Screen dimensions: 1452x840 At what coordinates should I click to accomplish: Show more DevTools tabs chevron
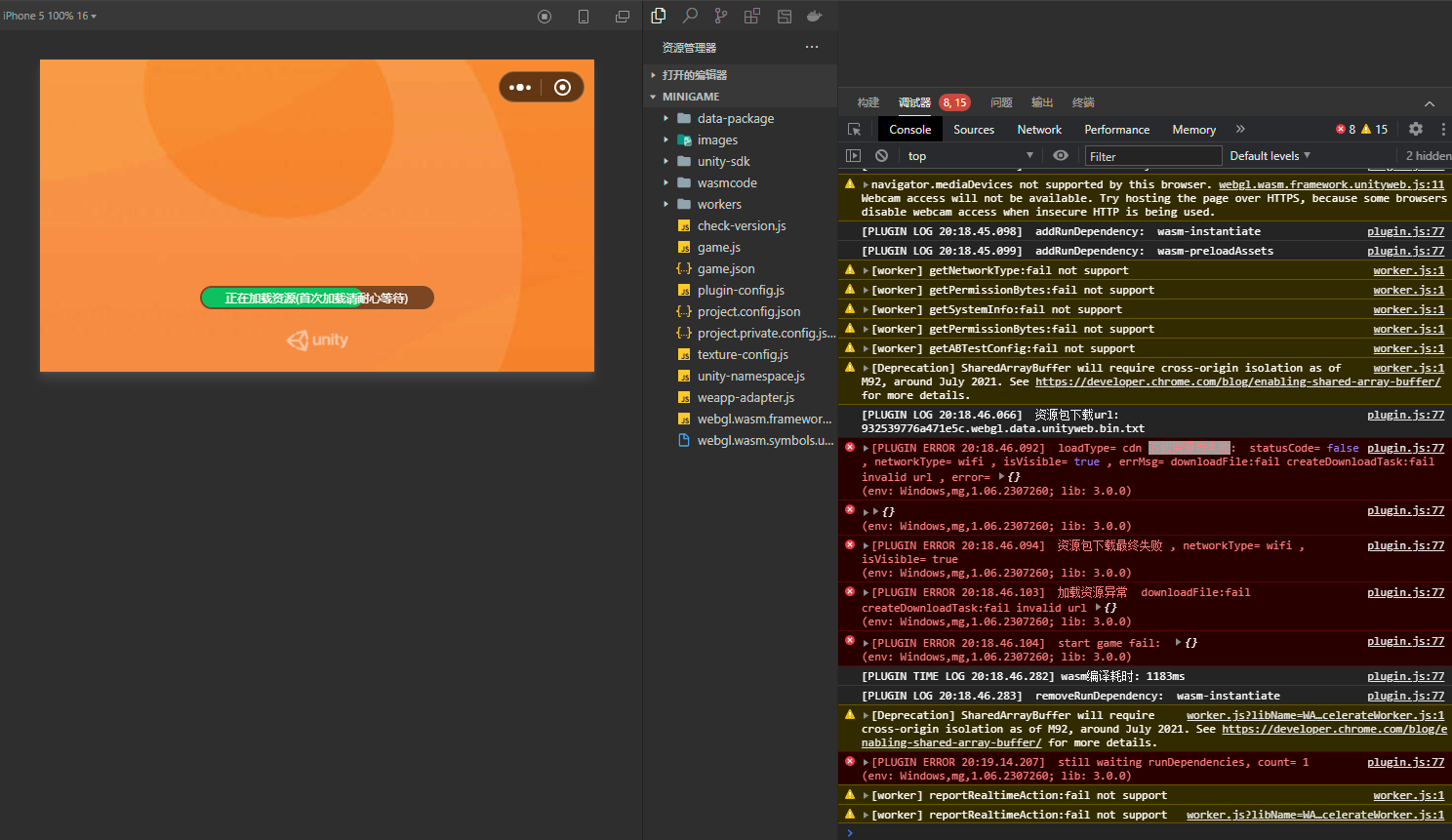pos(1240,129)
